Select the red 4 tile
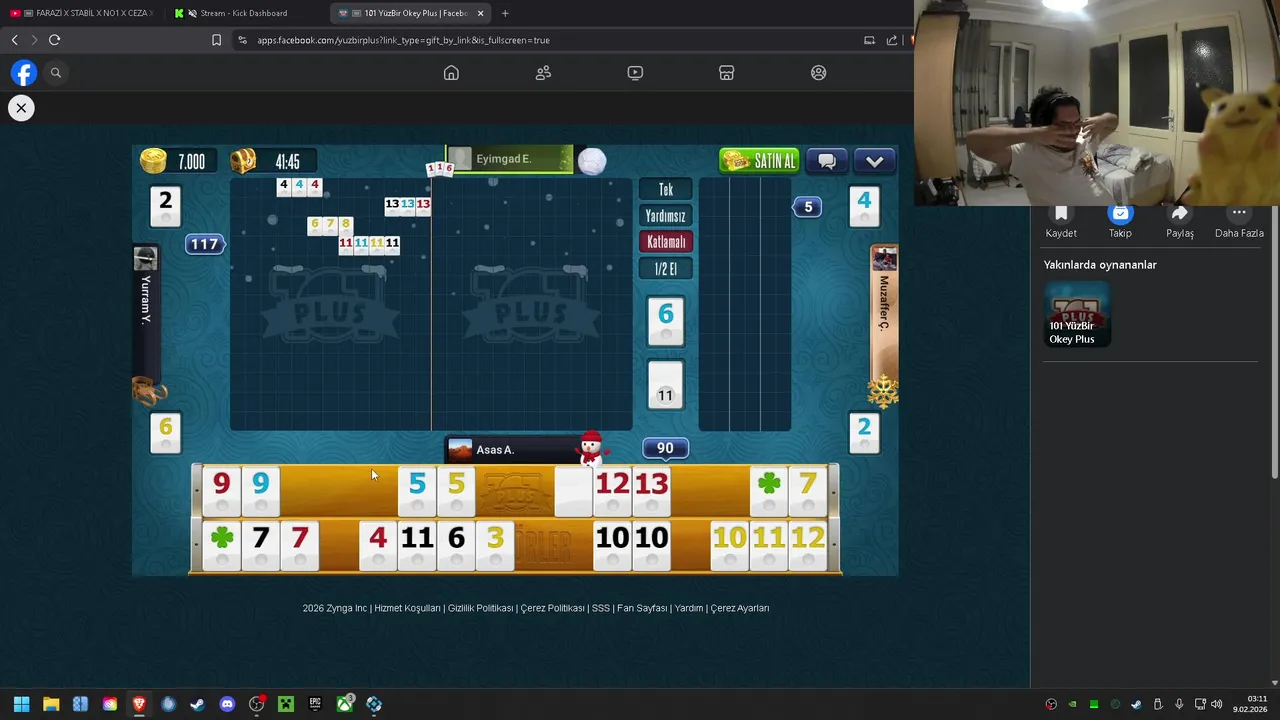 [x=378, y=545]
